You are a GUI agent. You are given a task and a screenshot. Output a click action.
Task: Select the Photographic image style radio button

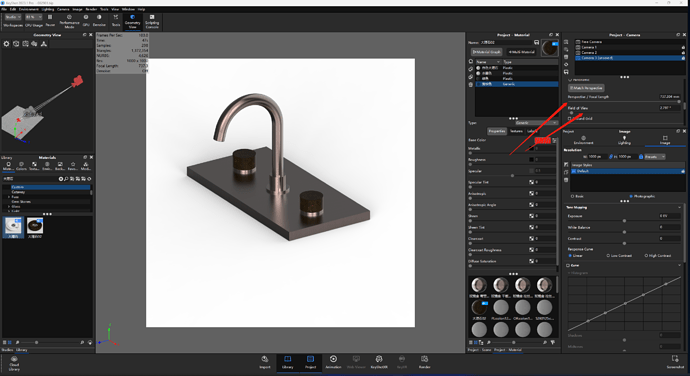[631, 196]
